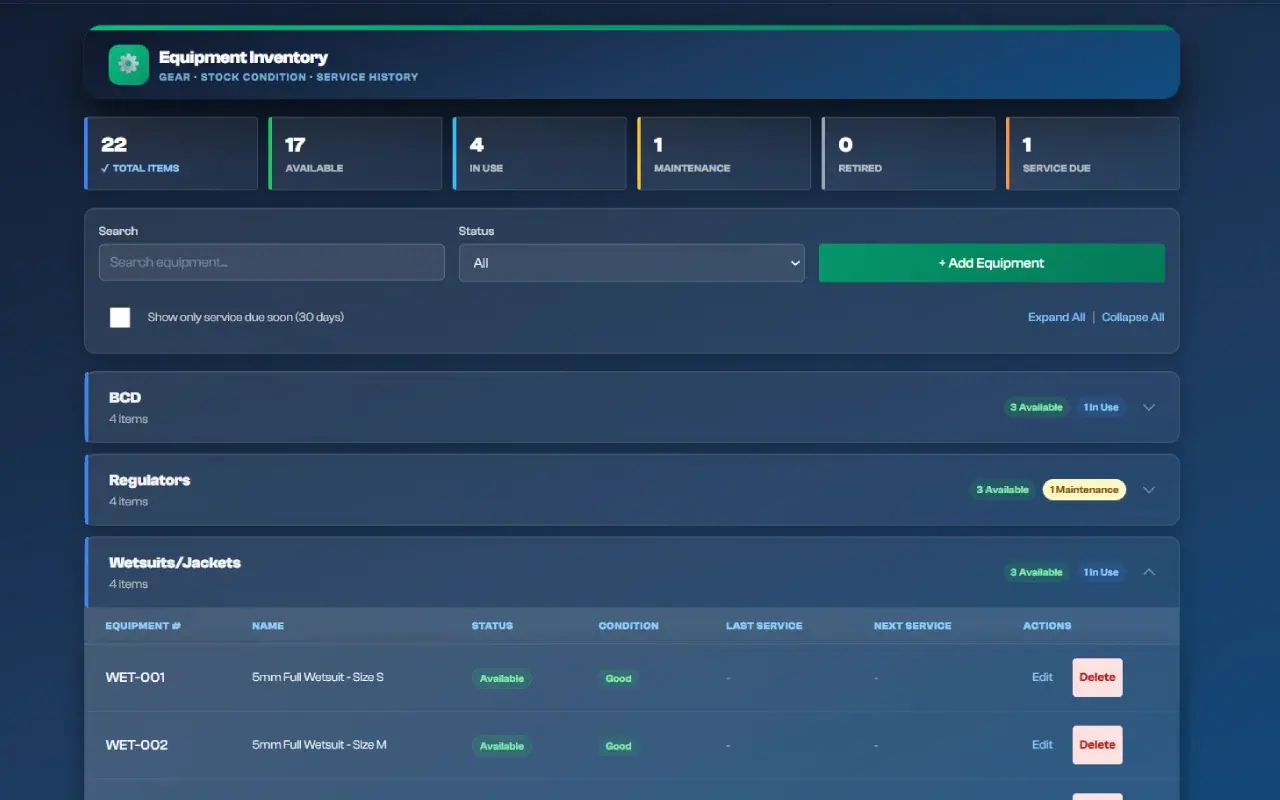Click the WET-001 equipment number

(135, 677)
